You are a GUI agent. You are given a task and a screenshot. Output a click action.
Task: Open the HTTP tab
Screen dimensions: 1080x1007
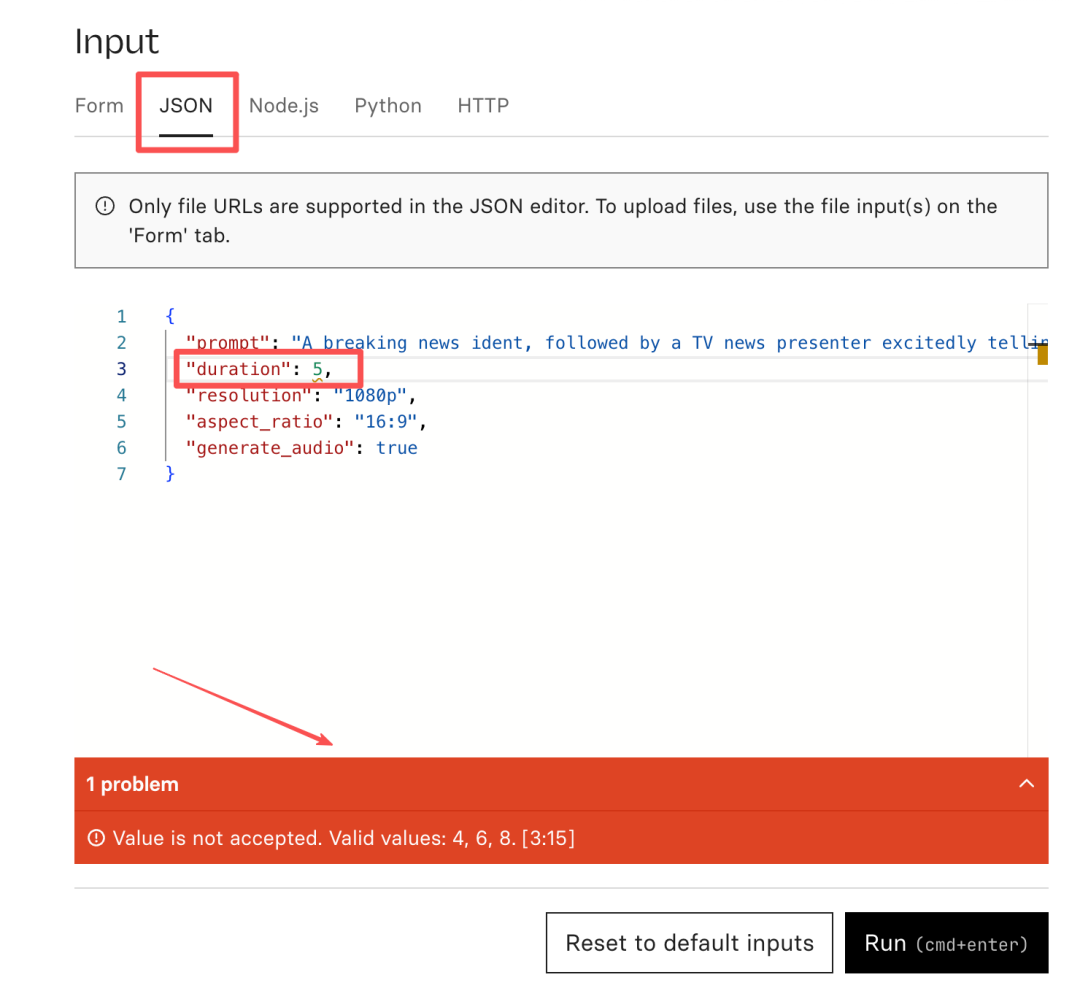click(x=483, y=106)
